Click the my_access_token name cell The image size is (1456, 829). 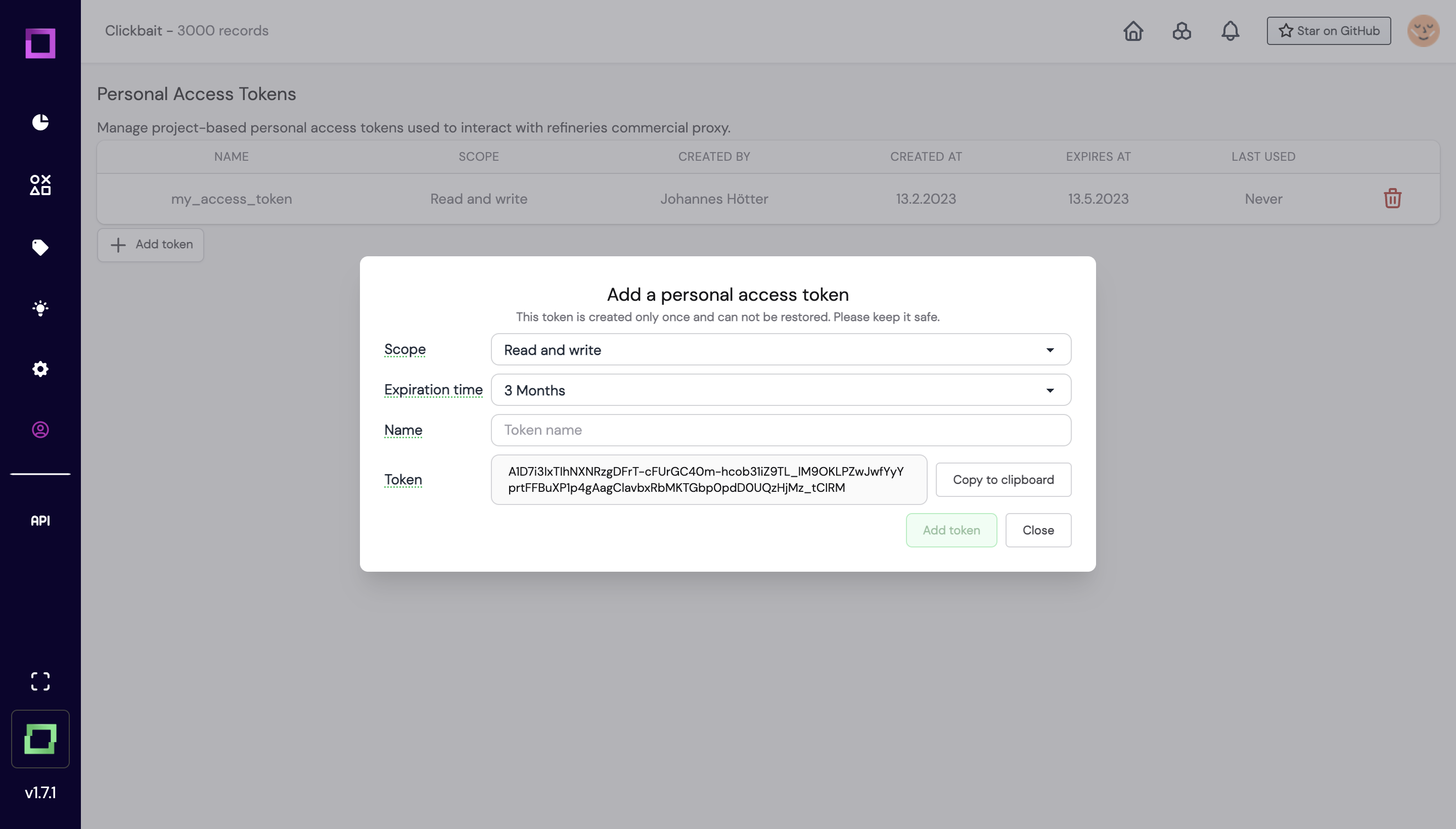coord(232,199)
